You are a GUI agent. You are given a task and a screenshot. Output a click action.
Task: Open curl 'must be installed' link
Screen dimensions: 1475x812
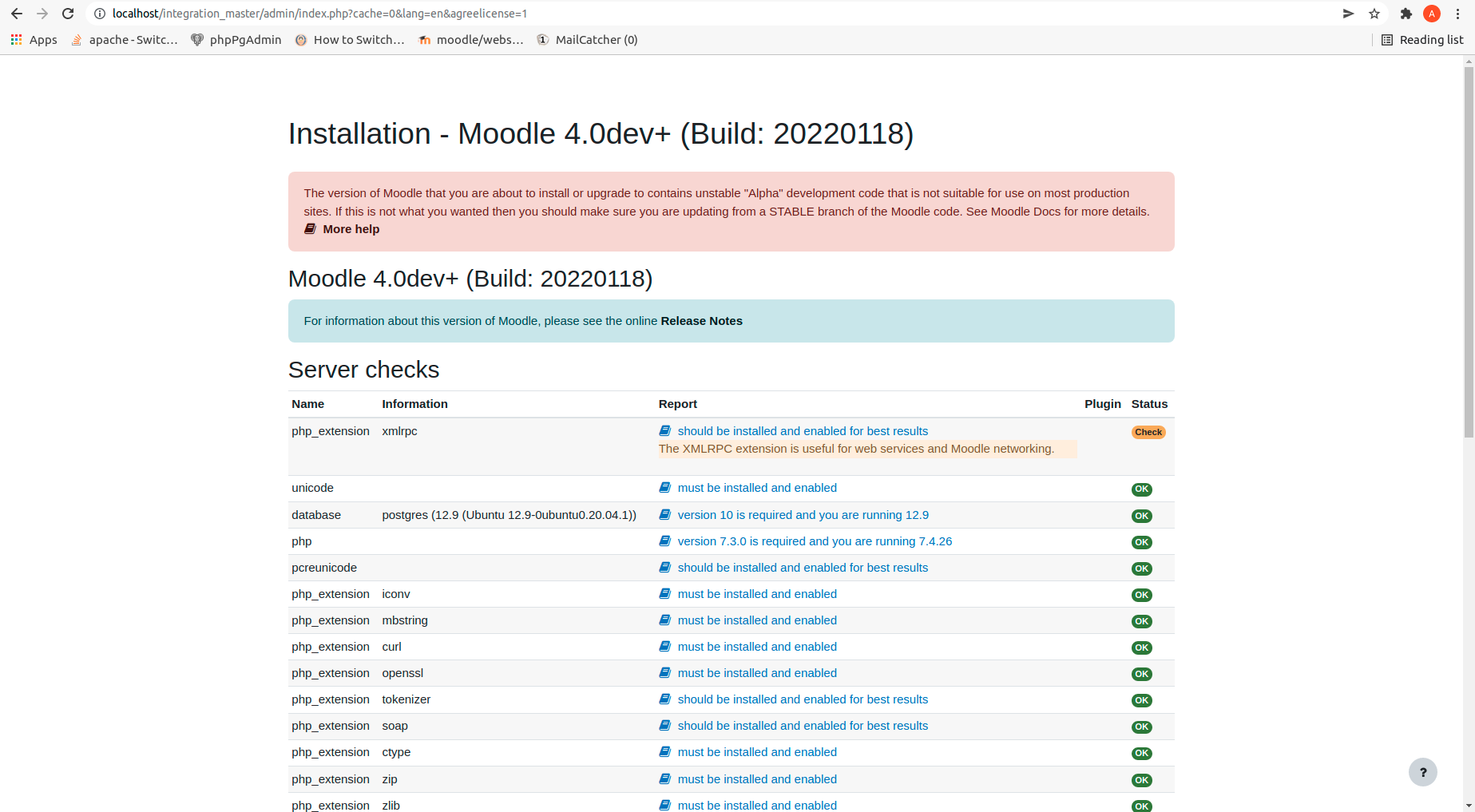pos(757,647)
